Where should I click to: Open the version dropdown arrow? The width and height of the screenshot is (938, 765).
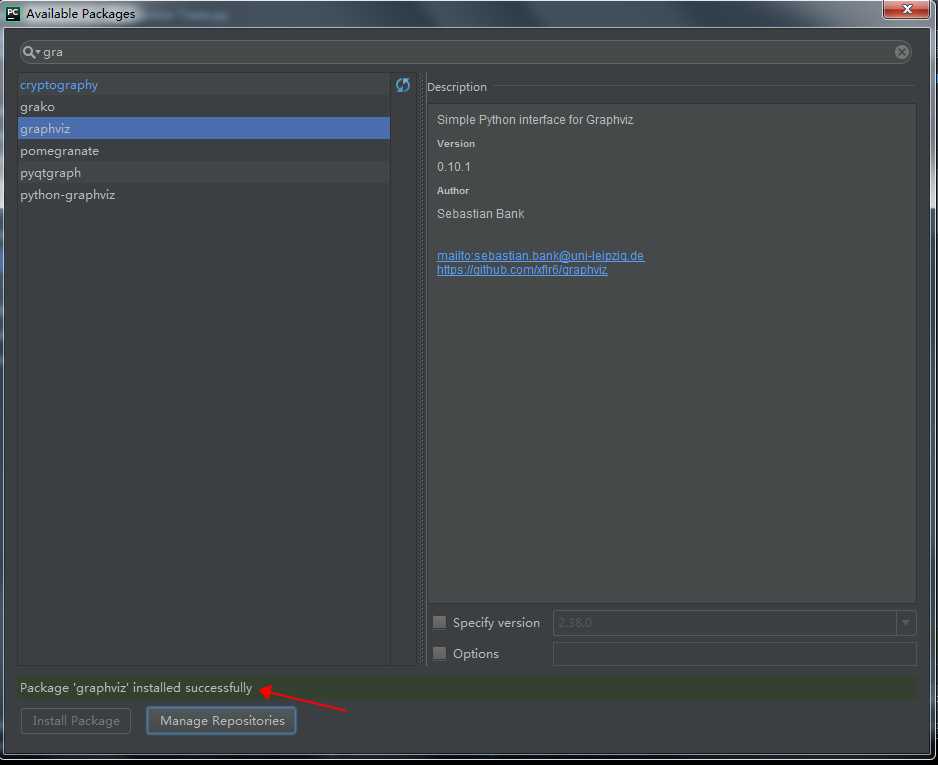tap(906, 623)
